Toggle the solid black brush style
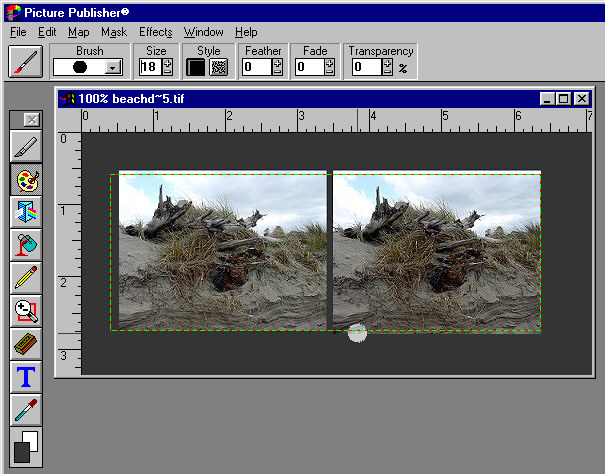 (197, 67)
